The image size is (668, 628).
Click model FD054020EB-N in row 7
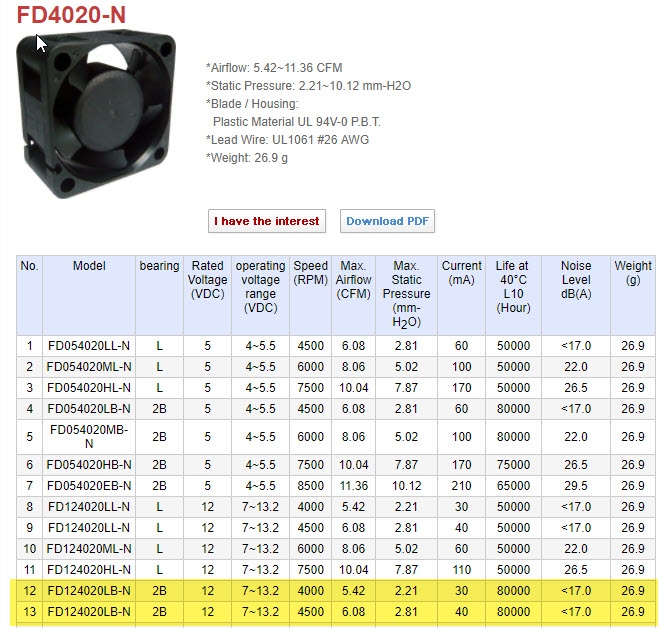(89, 486)
